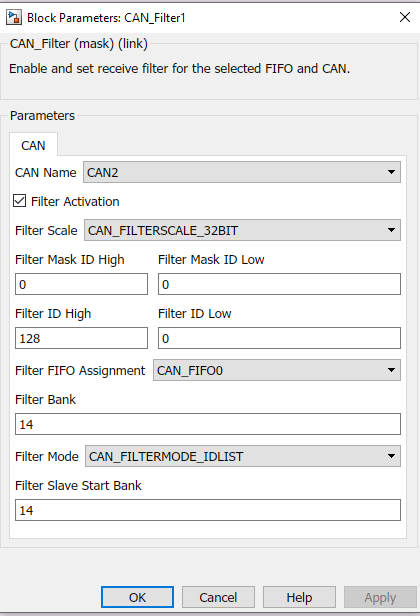Click the Simulink block icon in title bar
420x616 pixels.
pyautogui.click(x=14, y=18)
